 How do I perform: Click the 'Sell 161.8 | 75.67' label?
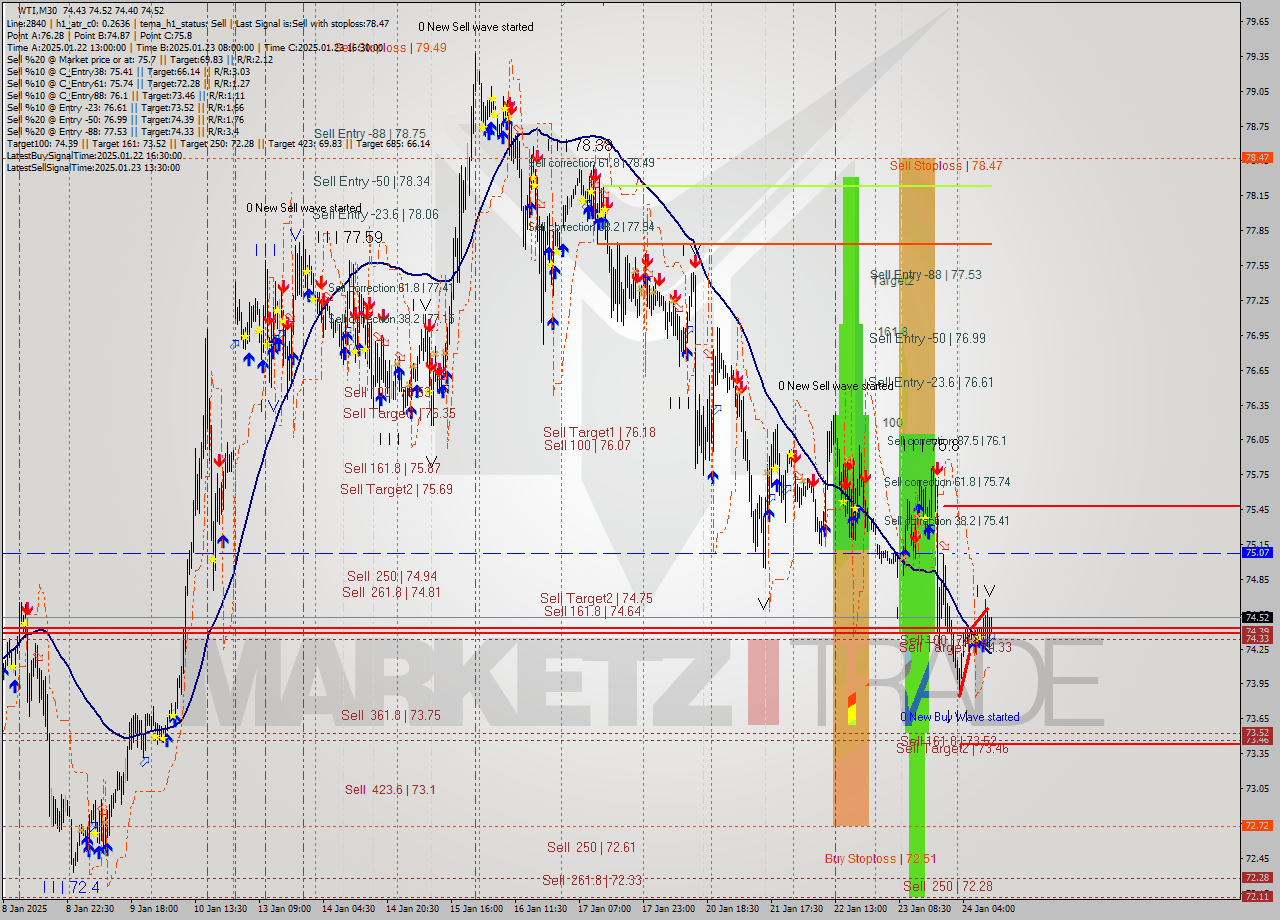click(x=392, y=468)
